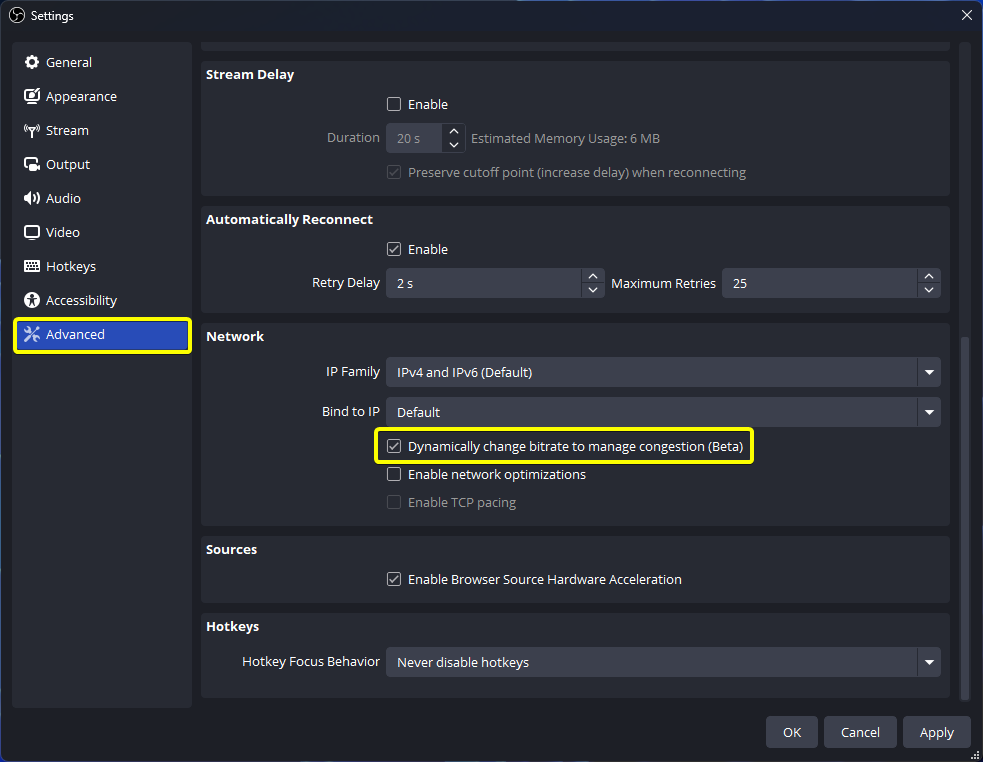Switch to Appearance settings
Image resolution: width=983 pixels, height=762 pixels.
(x=102, y=96)
